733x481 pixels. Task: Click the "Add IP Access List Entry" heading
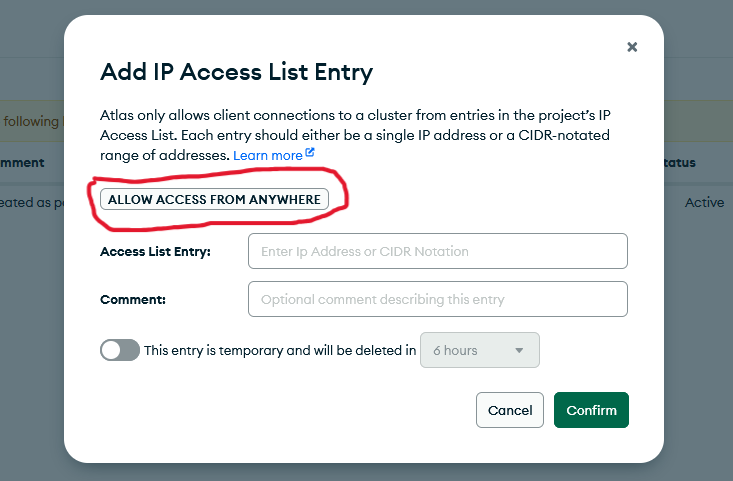236,72
